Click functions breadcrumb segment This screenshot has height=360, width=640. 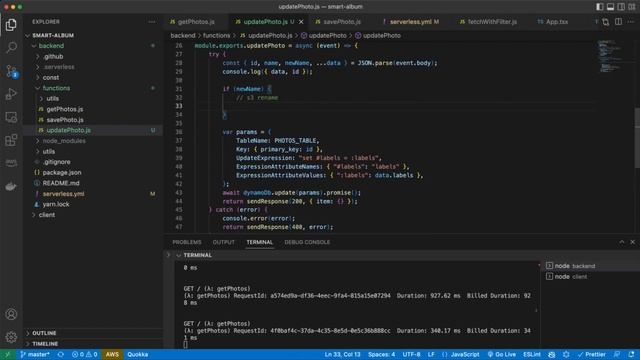click(216, 36)
